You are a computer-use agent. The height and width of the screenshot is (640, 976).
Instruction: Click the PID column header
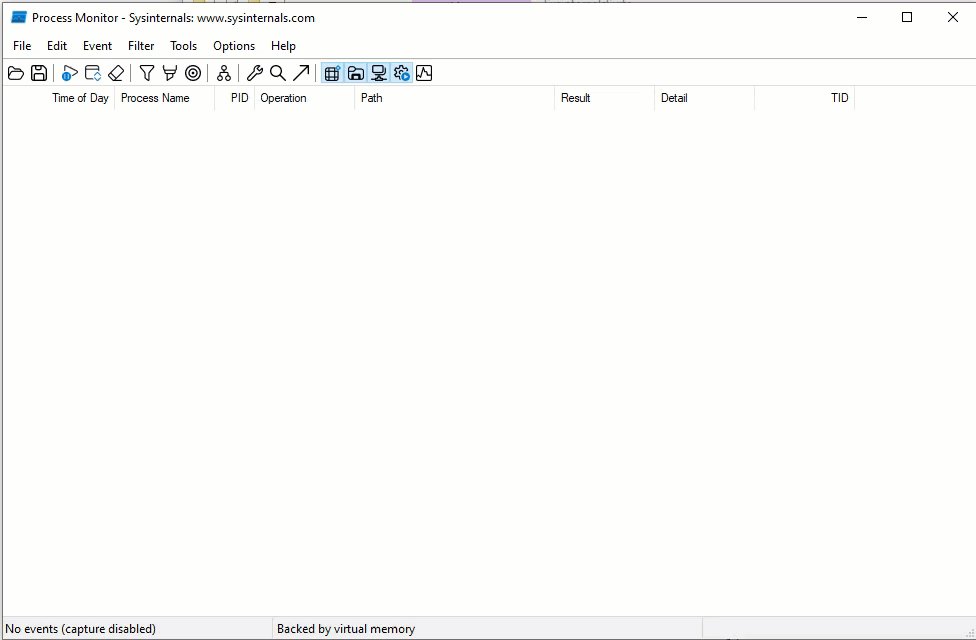pyautogui.click(x=235, y=98)
